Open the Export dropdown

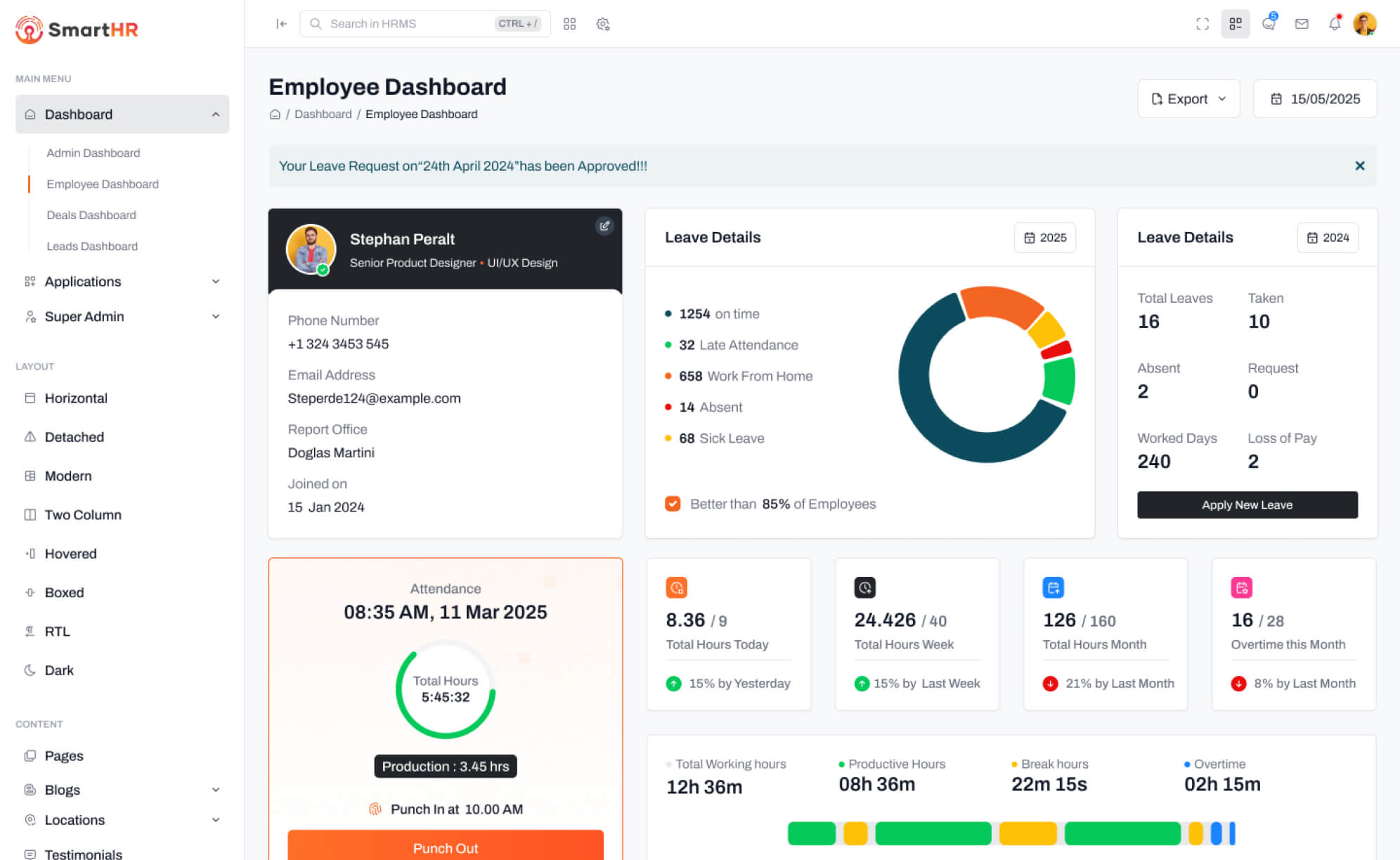point(1188,99)
